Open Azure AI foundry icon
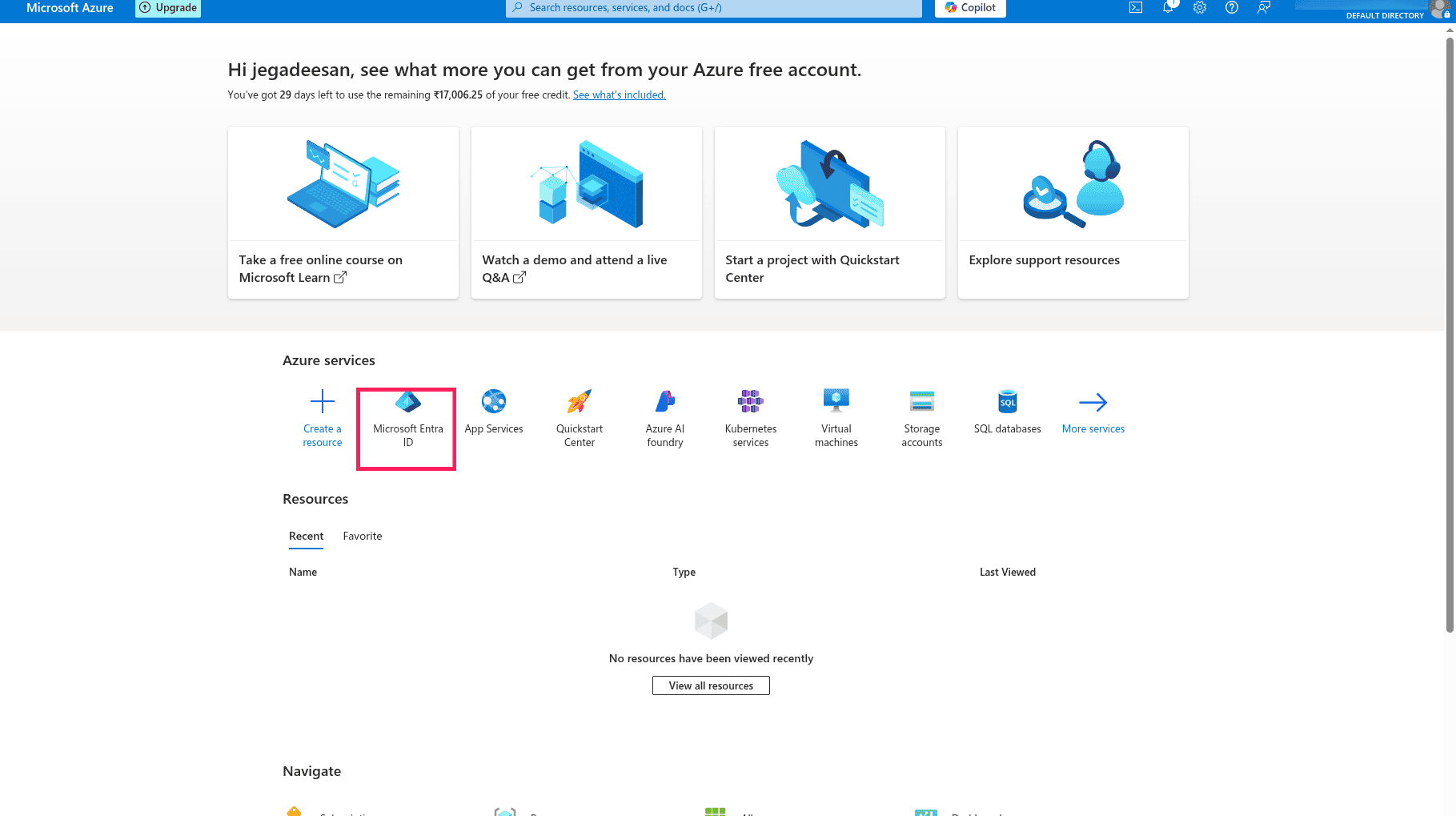 pyautogui.click(x=665, y=401)
